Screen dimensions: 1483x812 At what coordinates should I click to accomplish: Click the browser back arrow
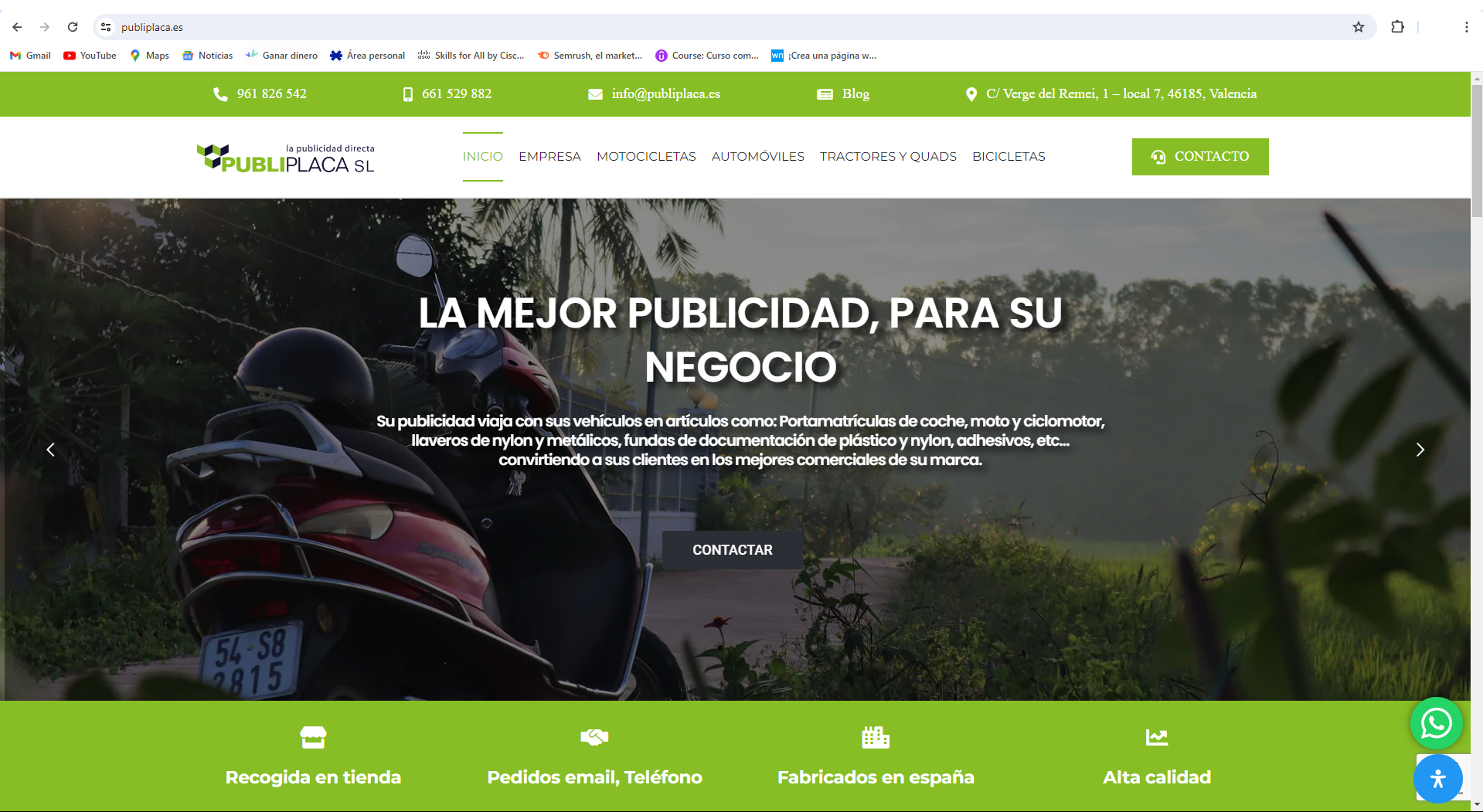click(x=17, y=27)
